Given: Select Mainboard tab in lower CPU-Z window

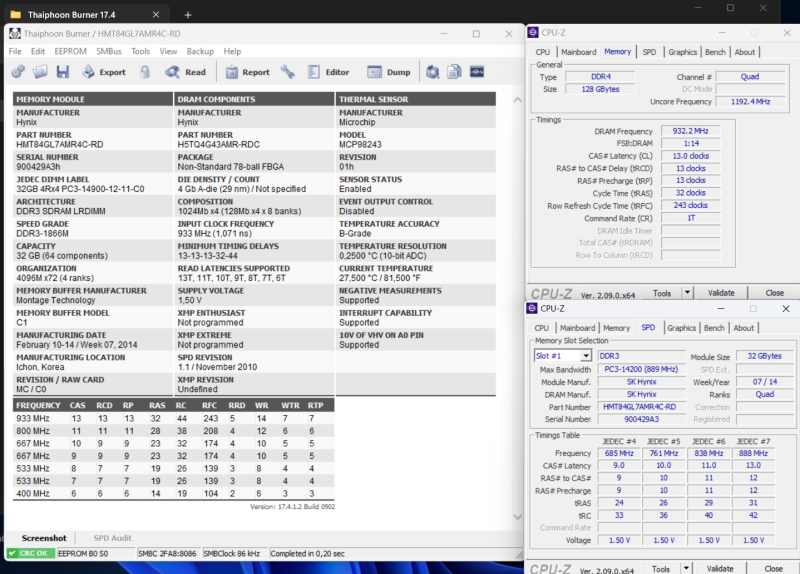Looking at the screenshot, I should [578, 328].
